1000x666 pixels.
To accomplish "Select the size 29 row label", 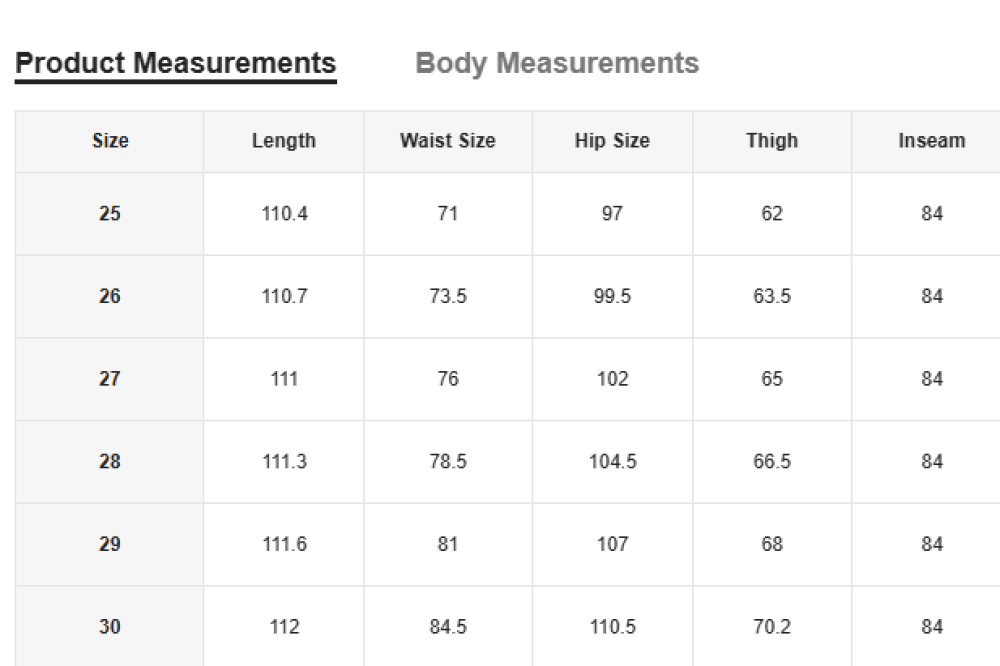I will point(110,545).
